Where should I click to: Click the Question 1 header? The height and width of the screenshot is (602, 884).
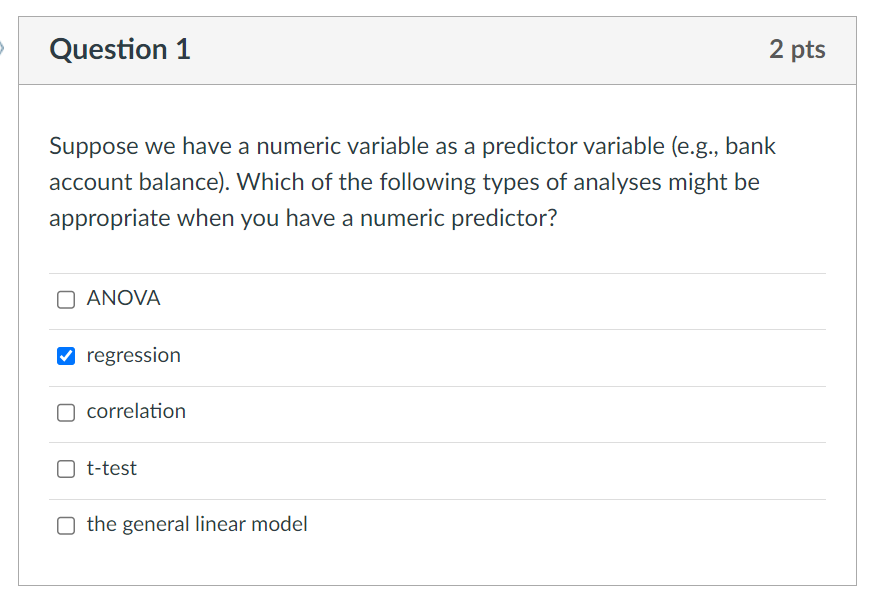coord(120,49)
